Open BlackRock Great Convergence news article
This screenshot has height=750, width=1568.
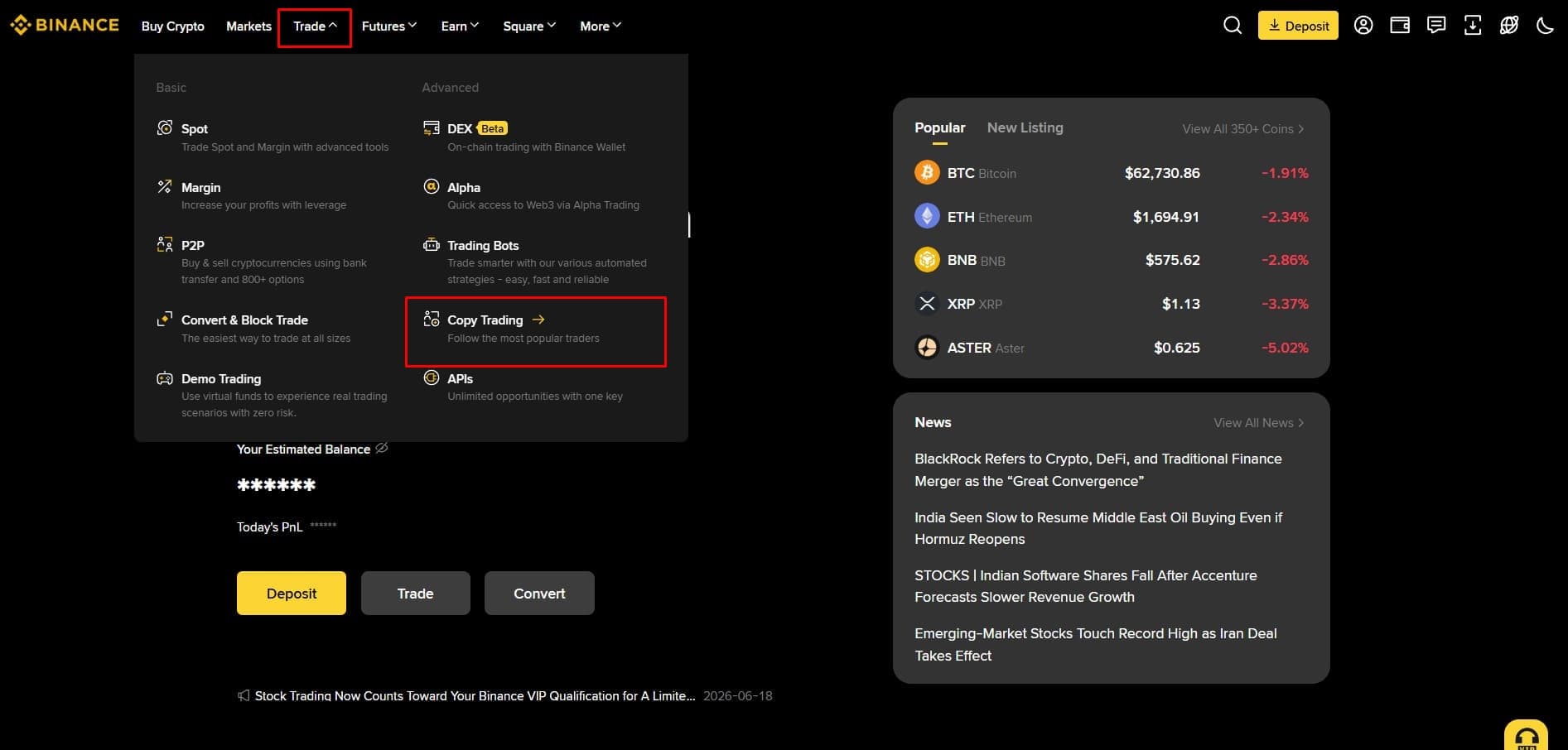pyautogui.click(x=1098, y=469)
